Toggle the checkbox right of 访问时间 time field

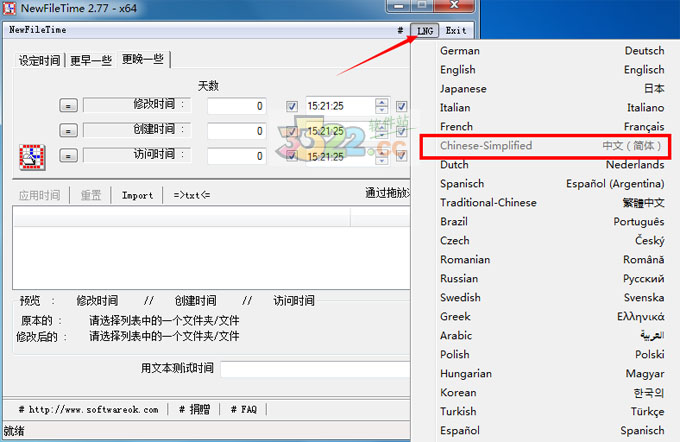click(x=401, y=156)
